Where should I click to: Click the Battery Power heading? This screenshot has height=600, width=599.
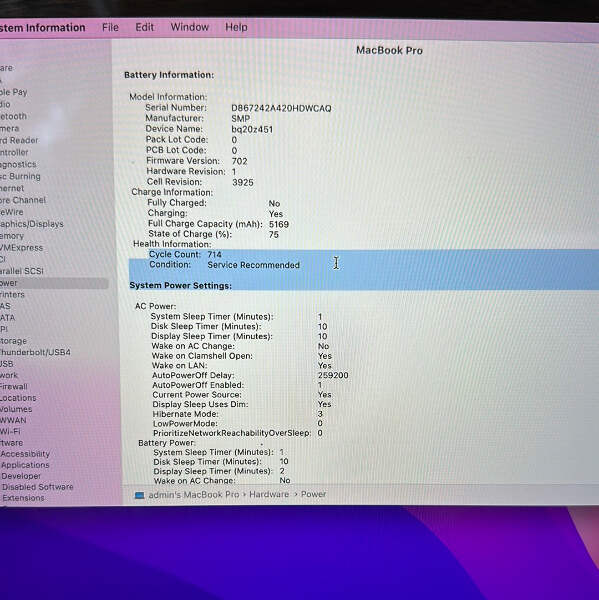[x=167, y=443]
